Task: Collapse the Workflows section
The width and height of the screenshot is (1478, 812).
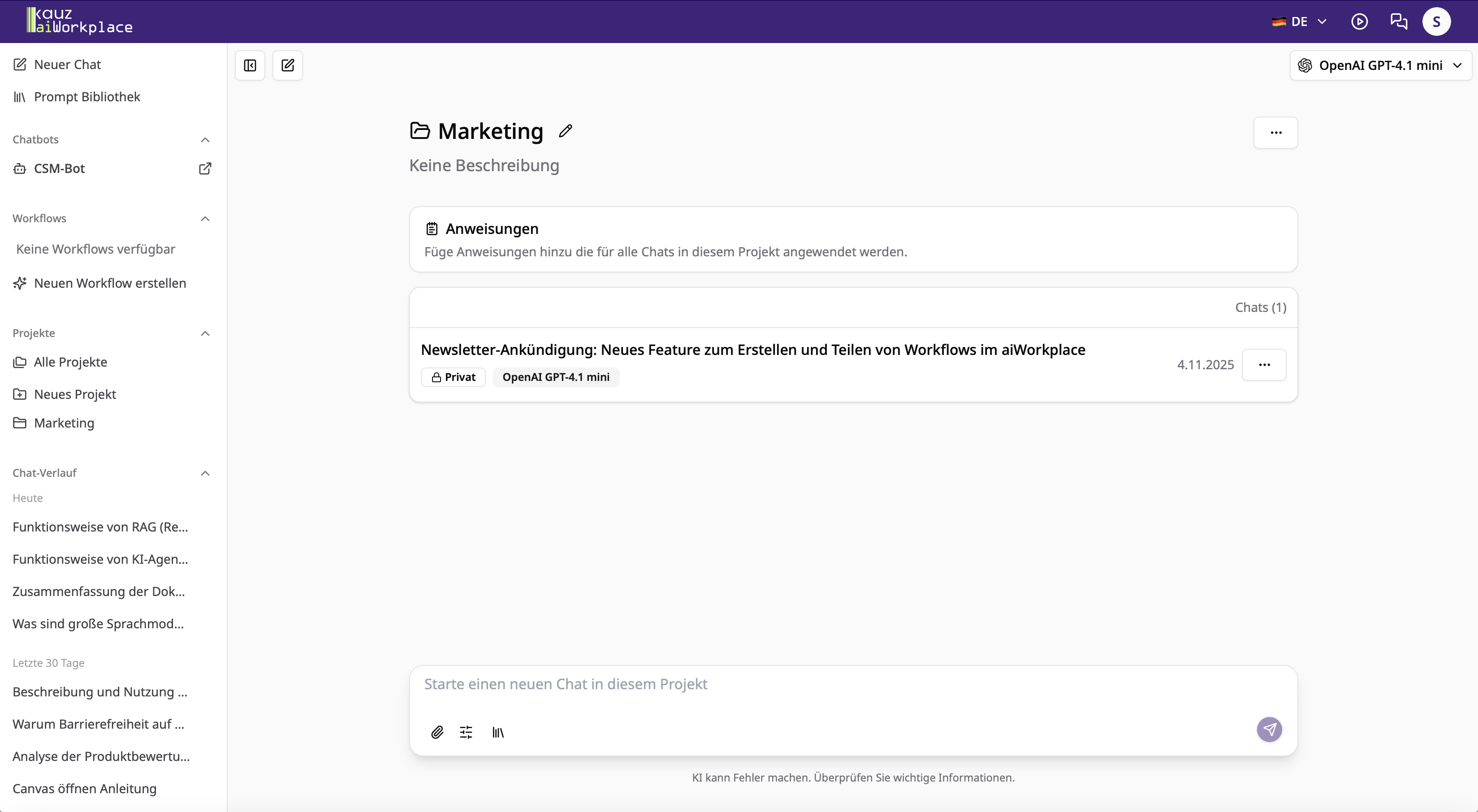Action: [205, 218]
